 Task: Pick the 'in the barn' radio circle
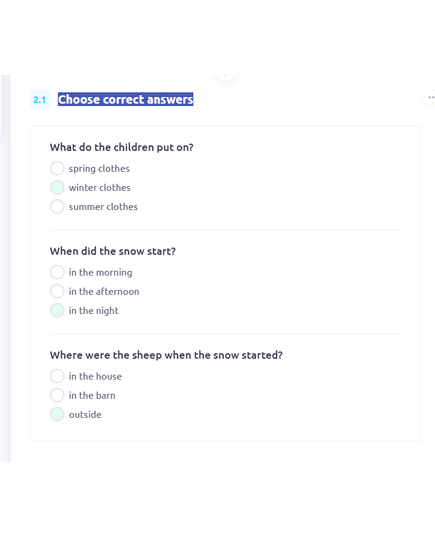pos(57,395)
